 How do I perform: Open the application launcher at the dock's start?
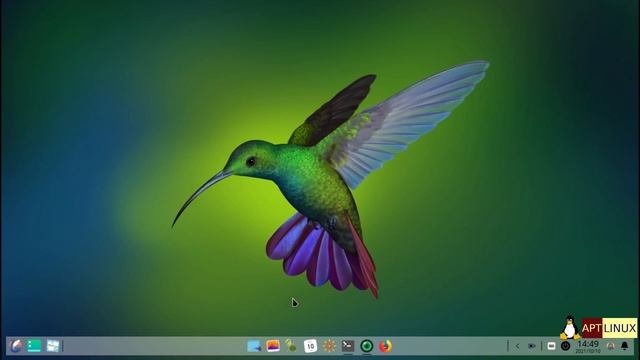pos(16,346)
